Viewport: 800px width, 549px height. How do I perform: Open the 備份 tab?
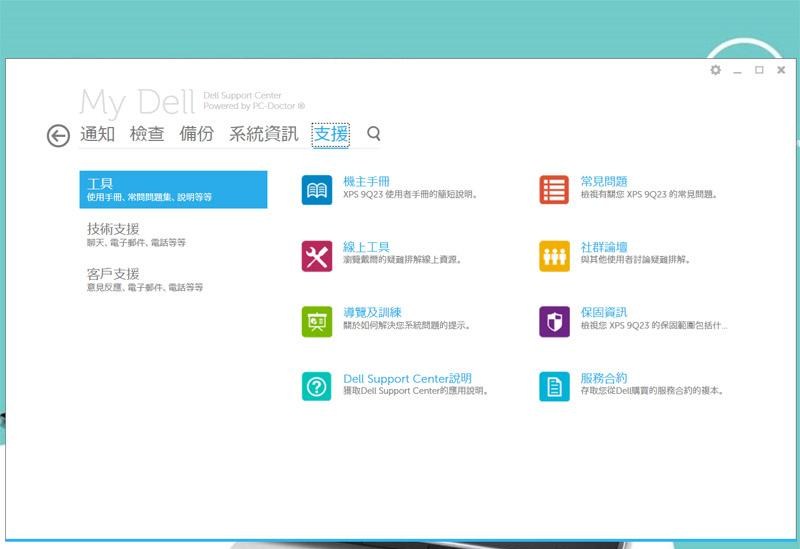pyautogui.click(x=196, y=134)
